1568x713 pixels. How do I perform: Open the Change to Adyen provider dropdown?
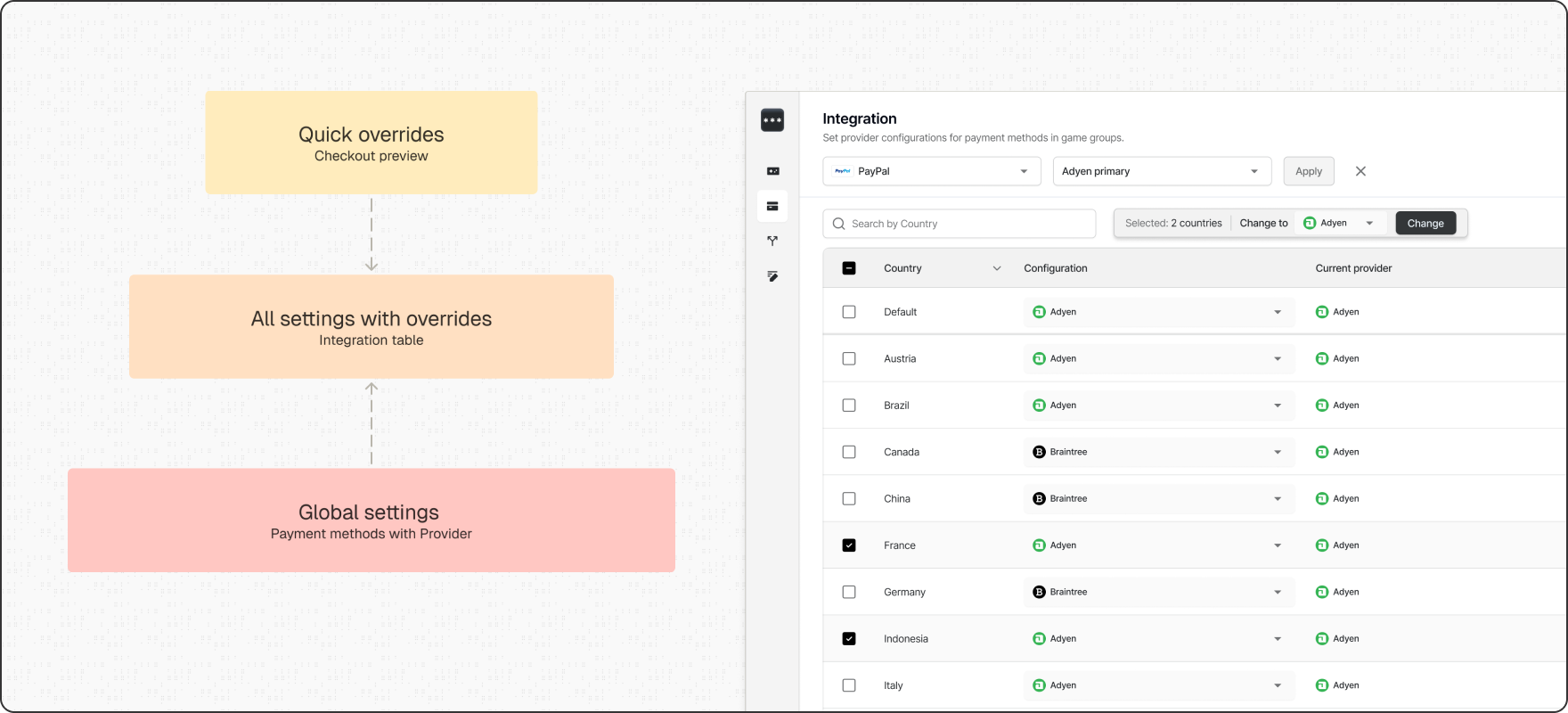coord(1340,224)
